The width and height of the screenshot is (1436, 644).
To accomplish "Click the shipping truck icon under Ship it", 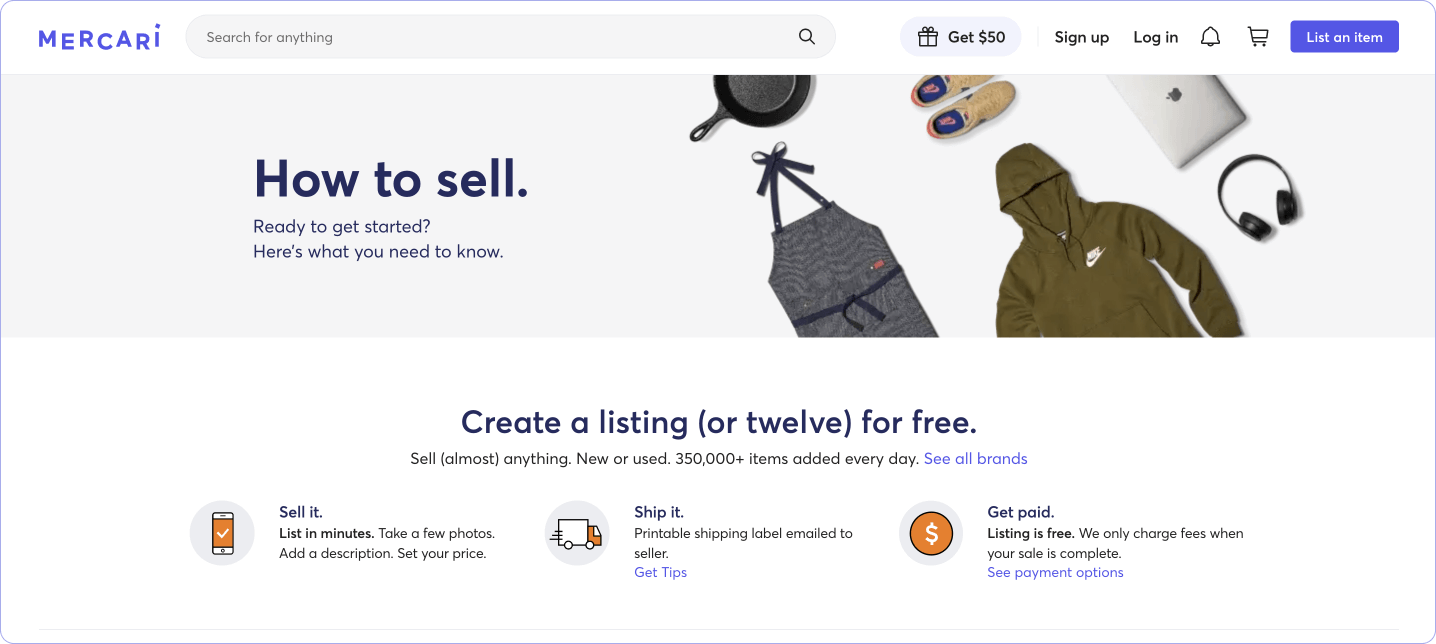I will tap(577, 533).
